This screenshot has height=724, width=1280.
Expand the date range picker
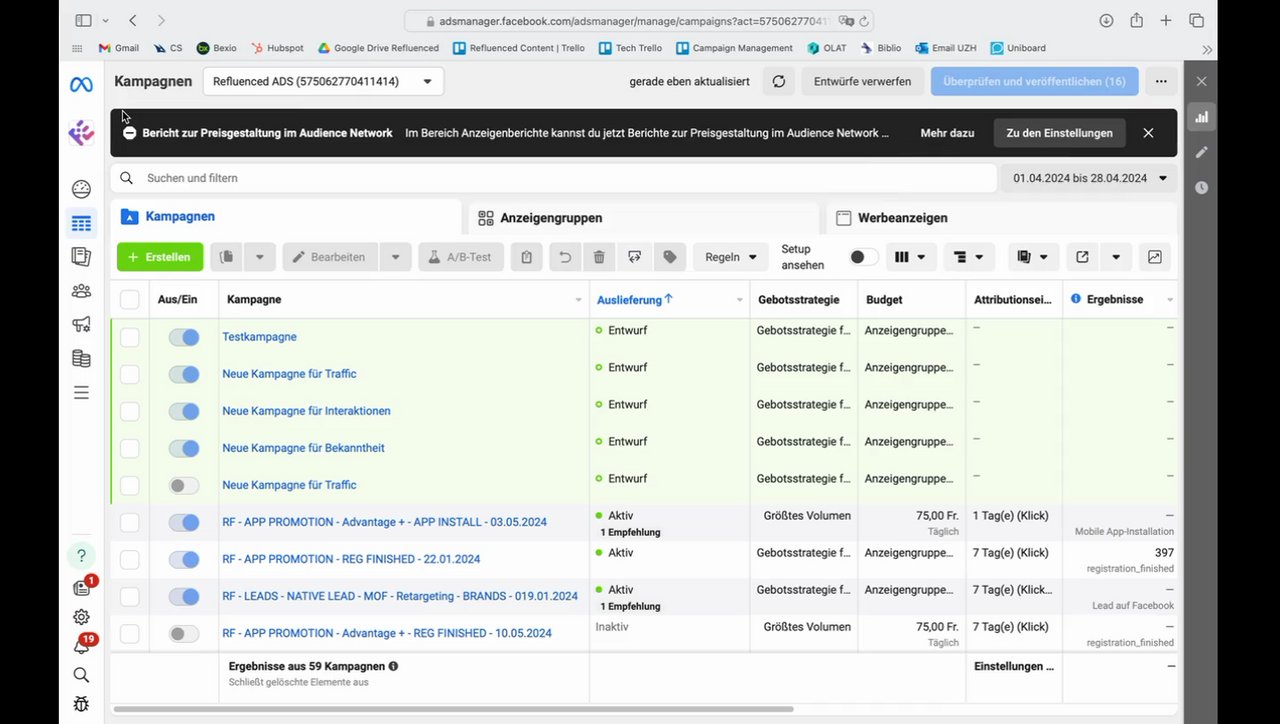click(x=1089, y=178)
